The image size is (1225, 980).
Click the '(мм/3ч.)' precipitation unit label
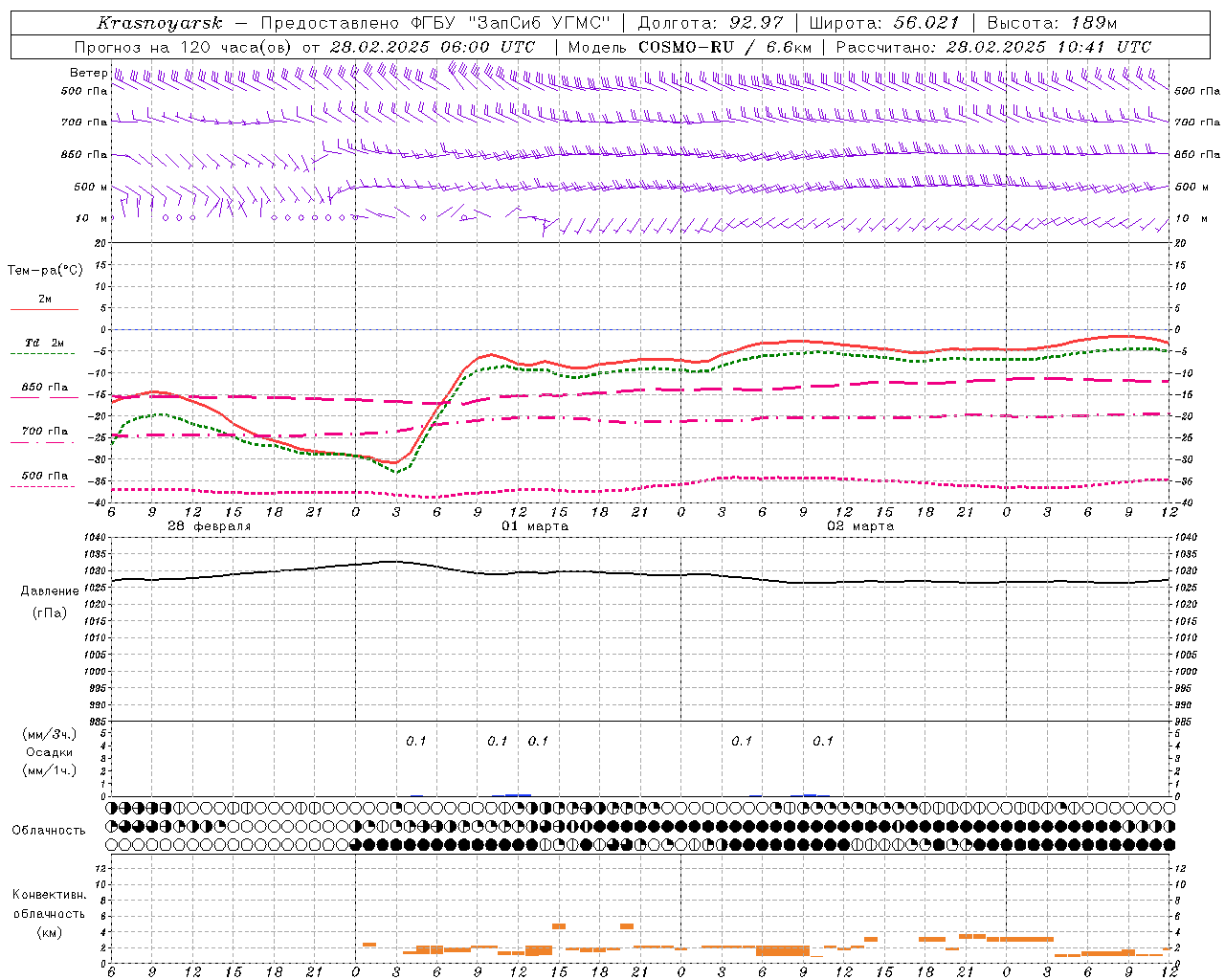pyautogui.click(x=50, y=734)
